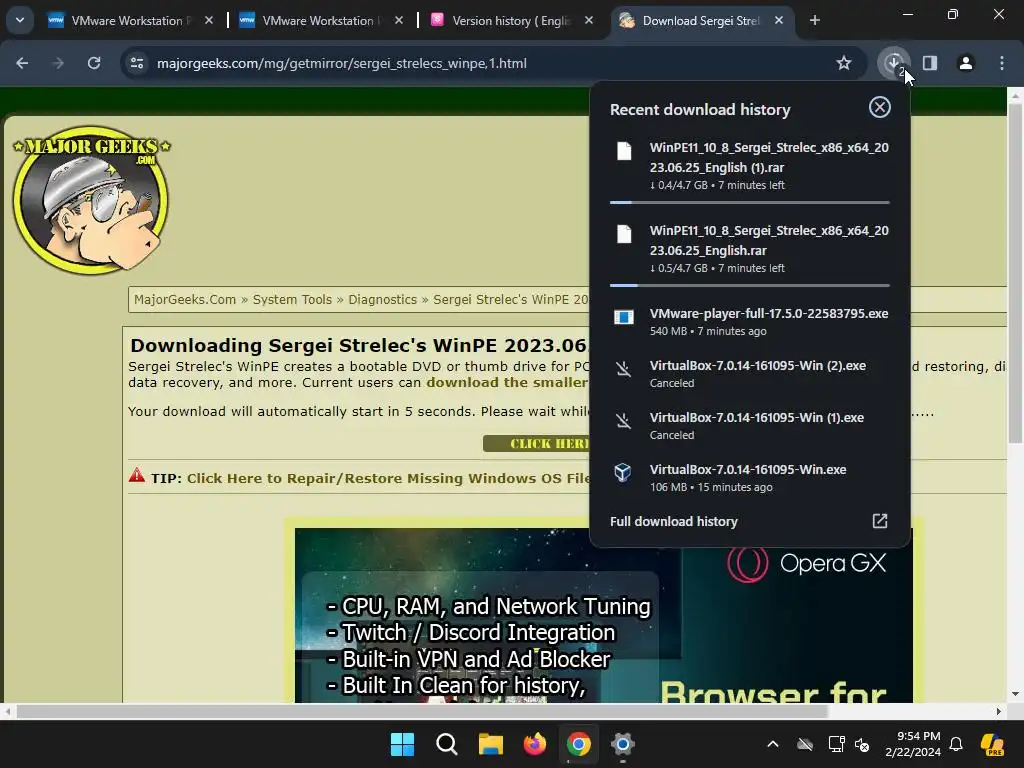
Task: Open System Tools breadcrumb link
Action: (x=292, y=300)
